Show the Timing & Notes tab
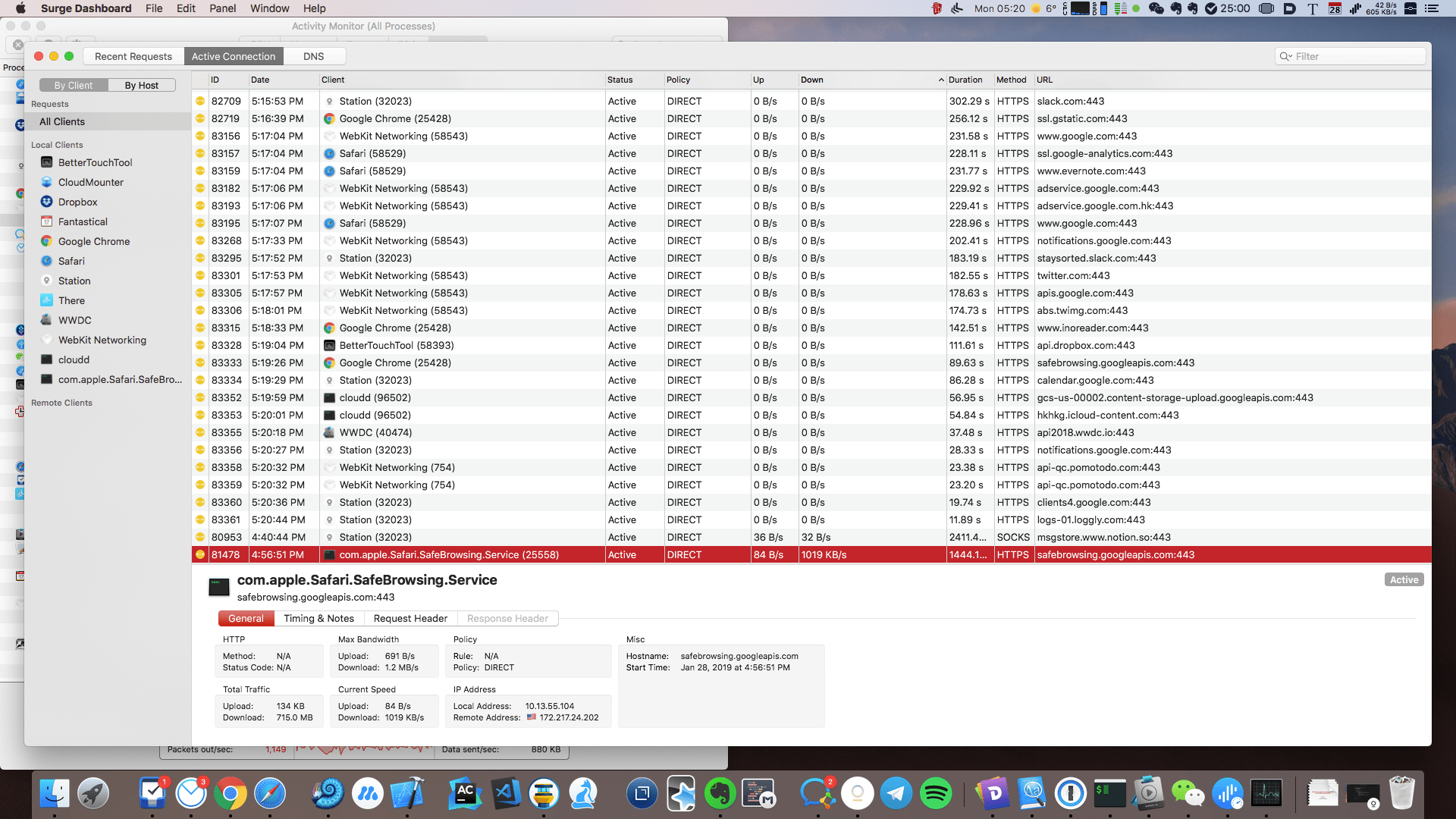The image size is (1456, 819). click(318, 618)
